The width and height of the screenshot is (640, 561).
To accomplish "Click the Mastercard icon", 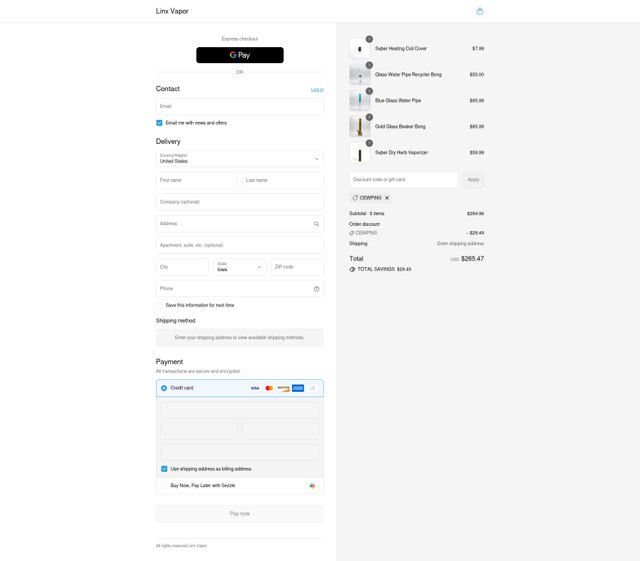I will [x=269, y=388].
